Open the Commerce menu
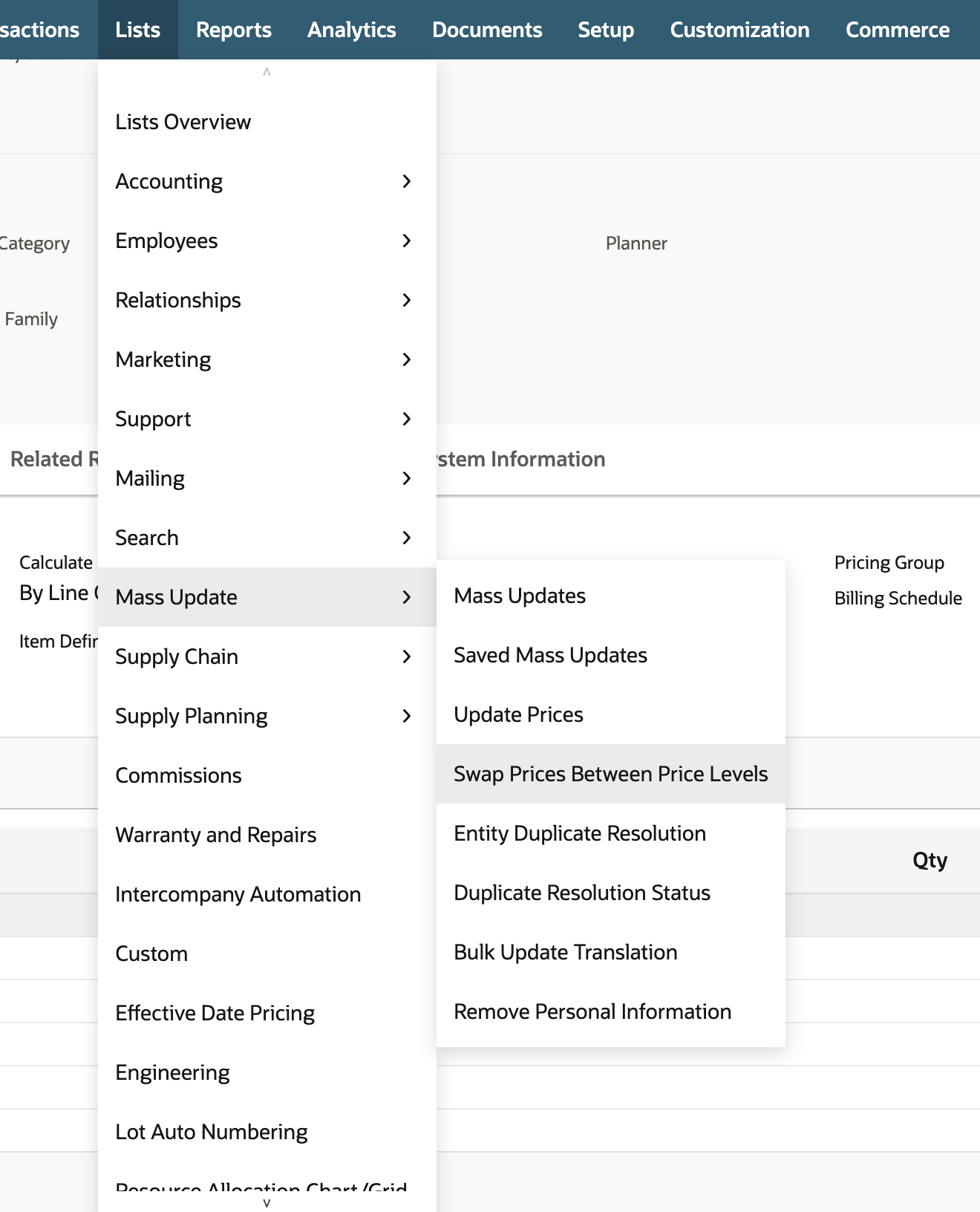 [898, 30]
